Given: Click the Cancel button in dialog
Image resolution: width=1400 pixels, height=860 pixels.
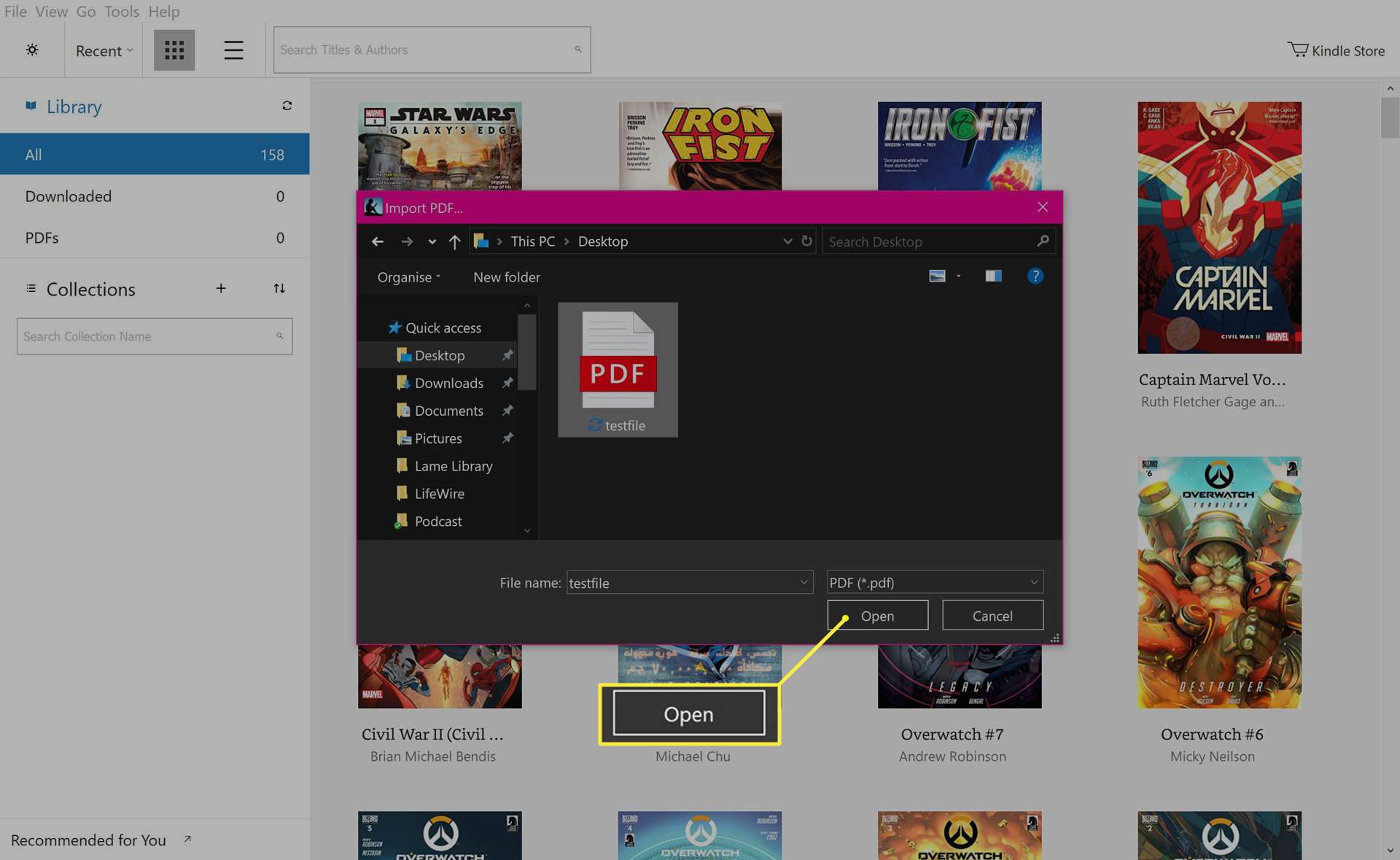Looking at the screenshot, I should click(x=992, y=615).
